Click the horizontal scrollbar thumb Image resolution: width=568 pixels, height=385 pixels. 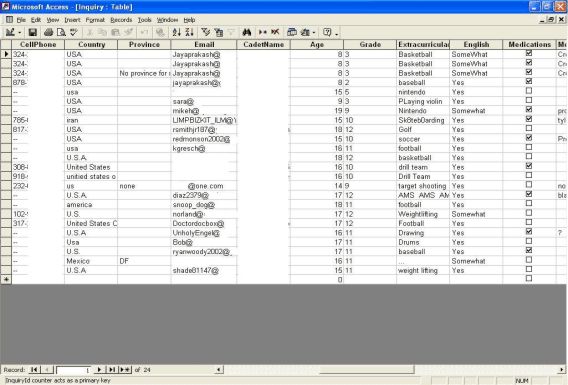pos(366,370)
